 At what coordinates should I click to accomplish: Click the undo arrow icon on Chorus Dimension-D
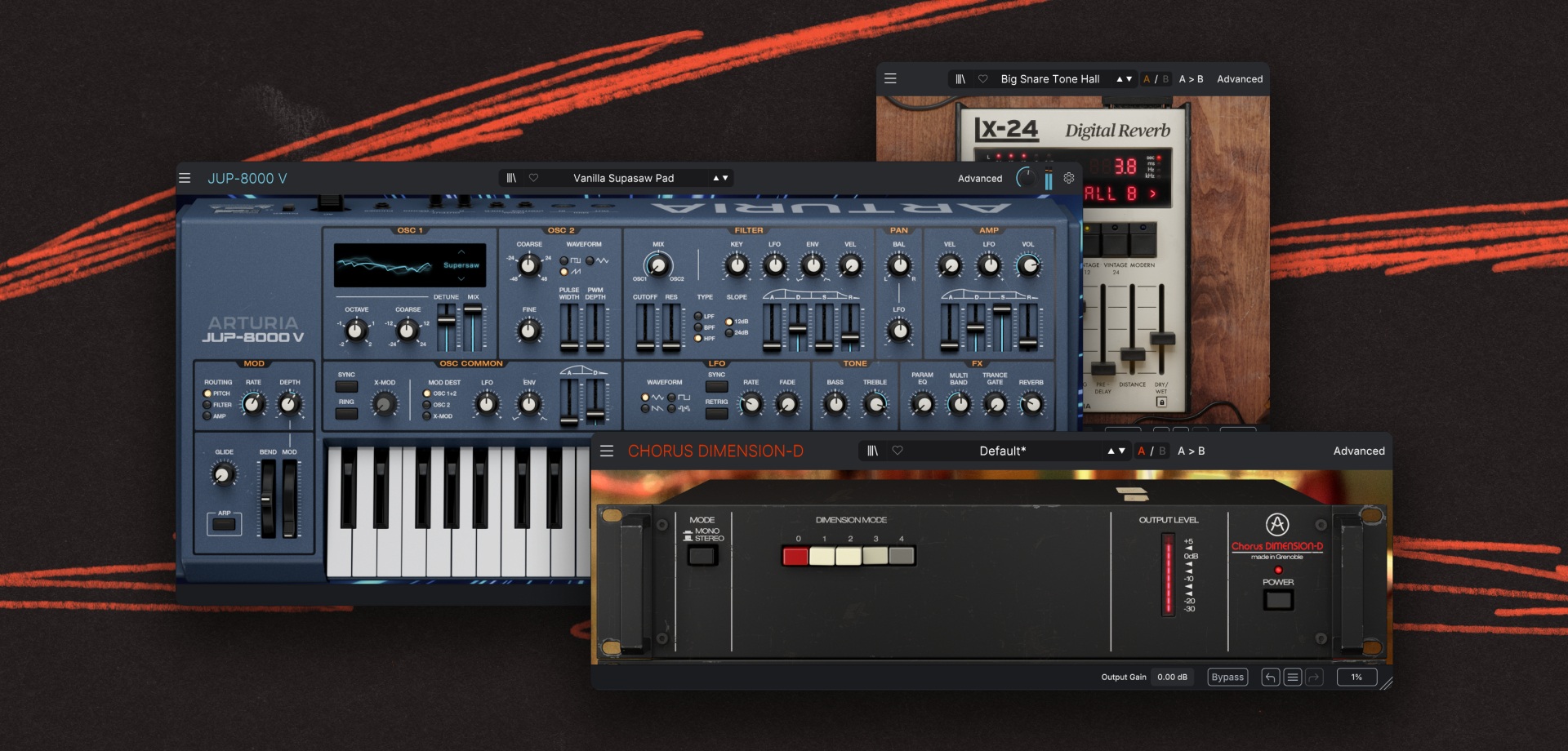click(1271, 677)
